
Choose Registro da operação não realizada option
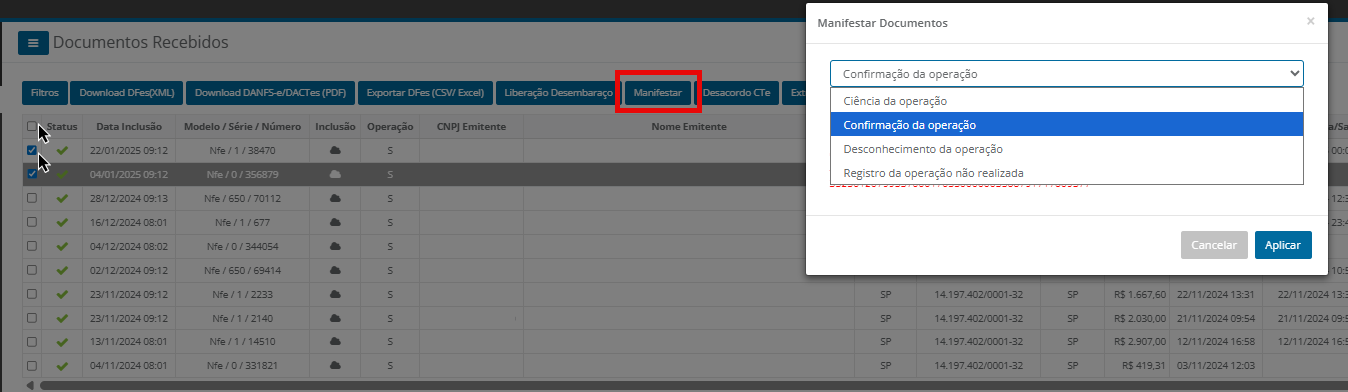(x=1067, y=172)
